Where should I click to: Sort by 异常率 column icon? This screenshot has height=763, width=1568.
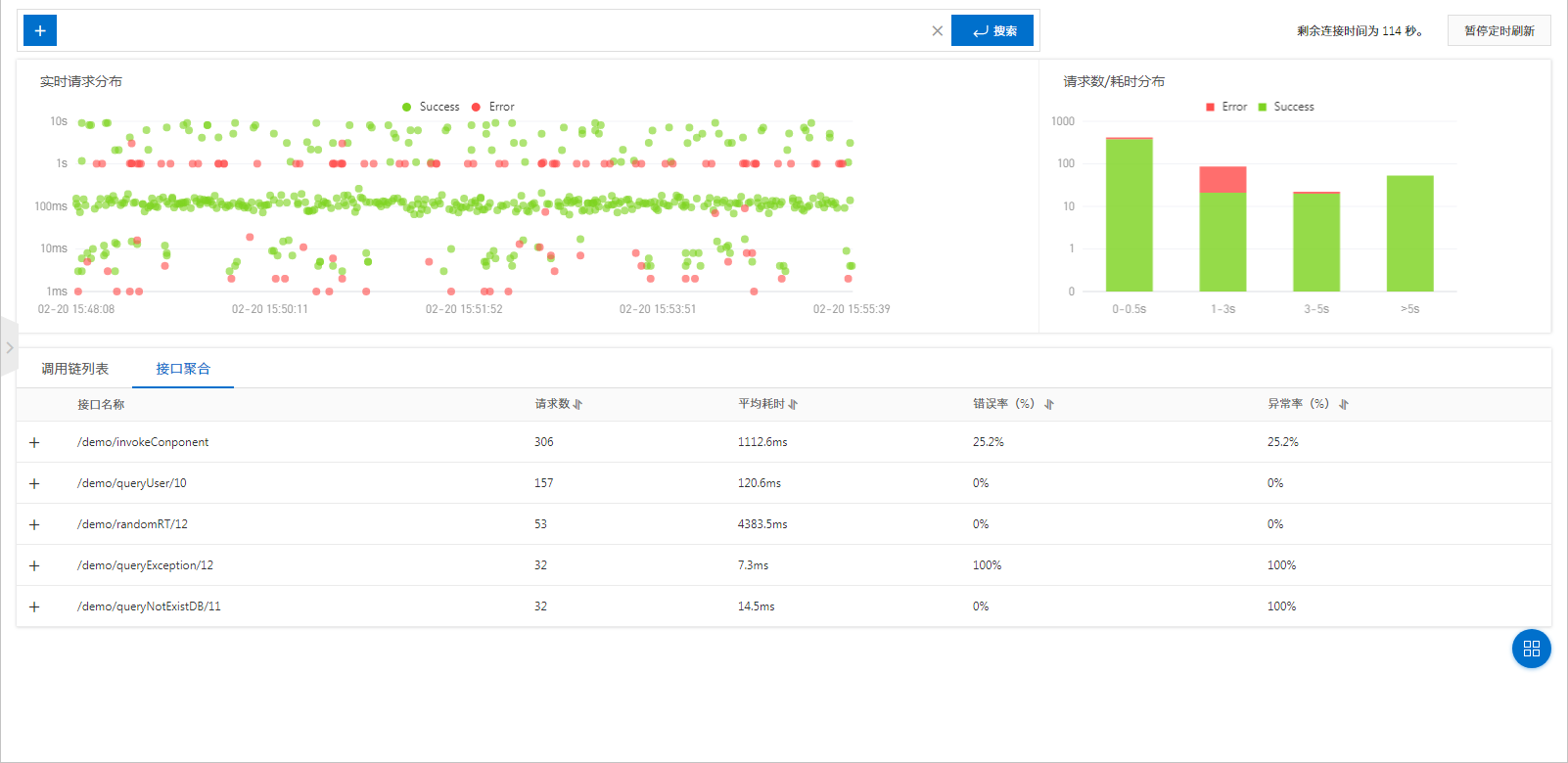click(x=1344, y=404)
